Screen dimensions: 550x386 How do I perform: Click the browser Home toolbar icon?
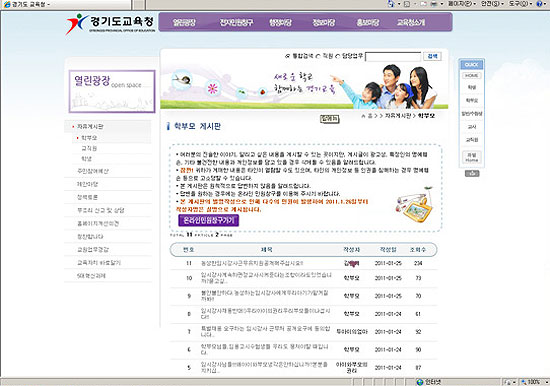click(x=391, y=4)
